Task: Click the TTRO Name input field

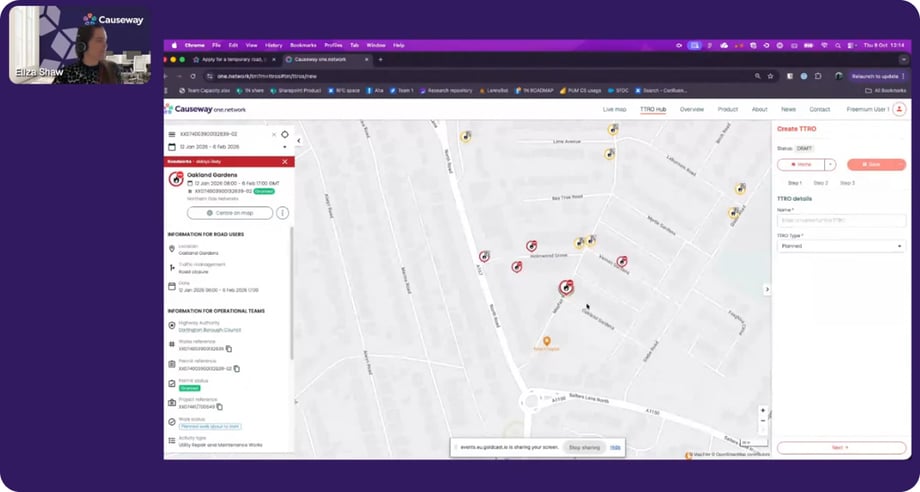Action: pyautogui.click(x=841, y=220)
